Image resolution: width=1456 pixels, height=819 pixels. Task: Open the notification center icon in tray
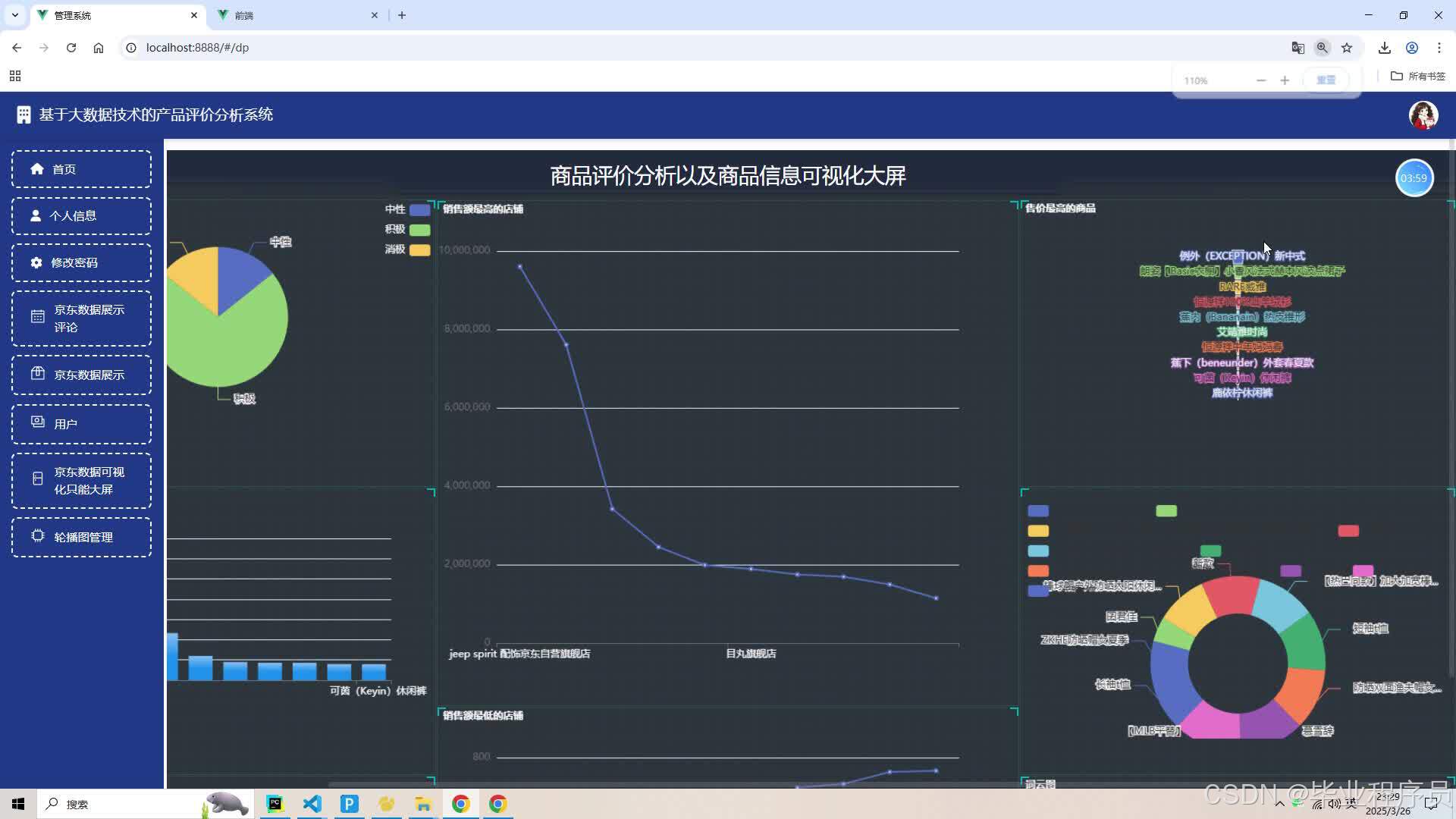click(x=1431, y=804)
